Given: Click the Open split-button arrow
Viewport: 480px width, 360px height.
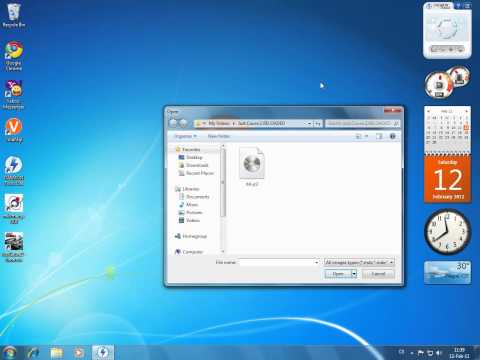Looking at the screenshot, I should (354, 274).
